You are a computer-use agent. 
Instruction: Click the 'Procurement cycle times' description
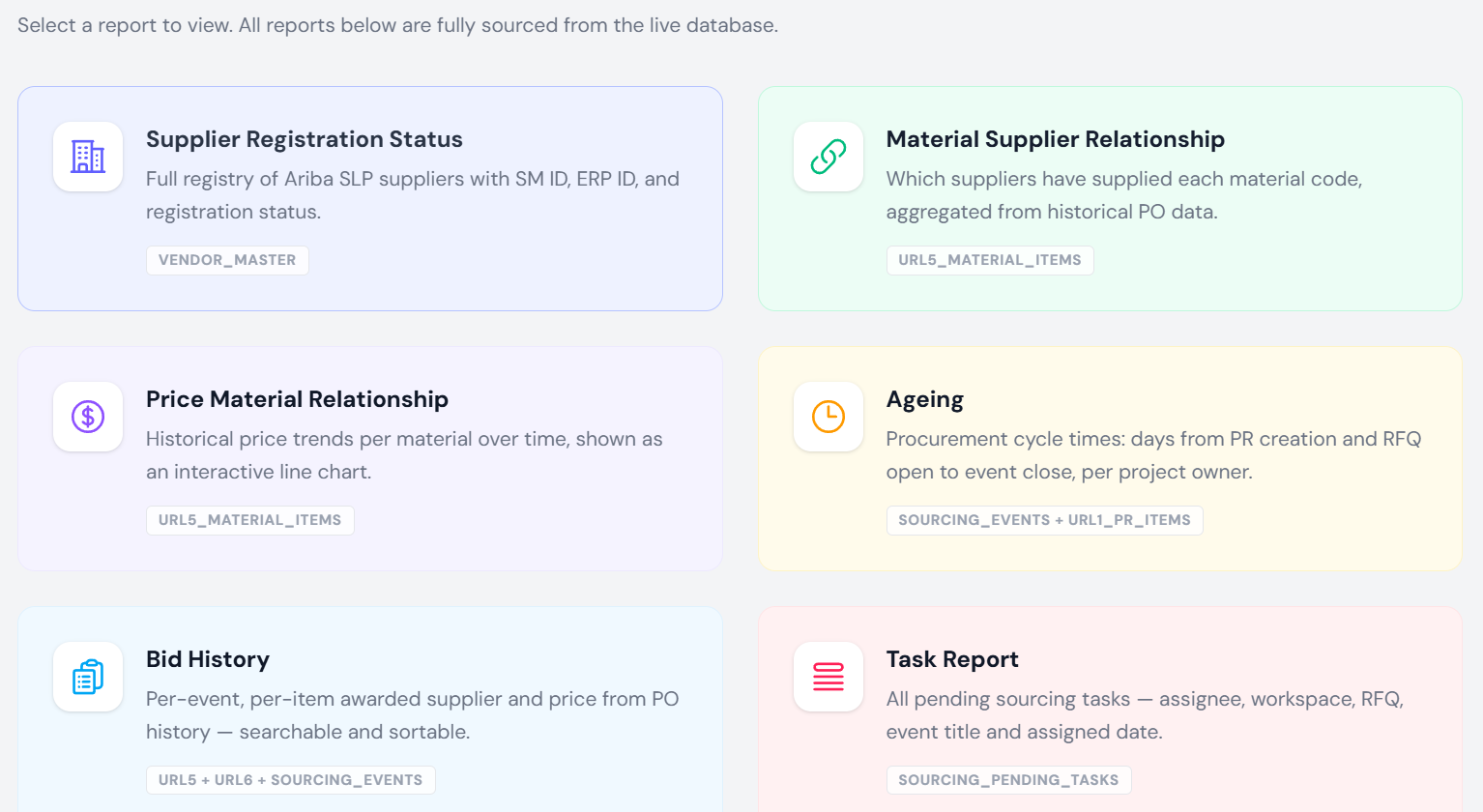tap(1153, 455)
